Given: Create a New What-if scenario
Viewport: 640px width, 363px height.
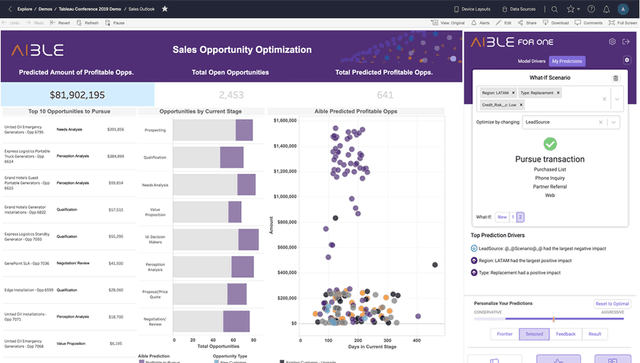Looking at the screenshot, I should click(x=502, y=217).
